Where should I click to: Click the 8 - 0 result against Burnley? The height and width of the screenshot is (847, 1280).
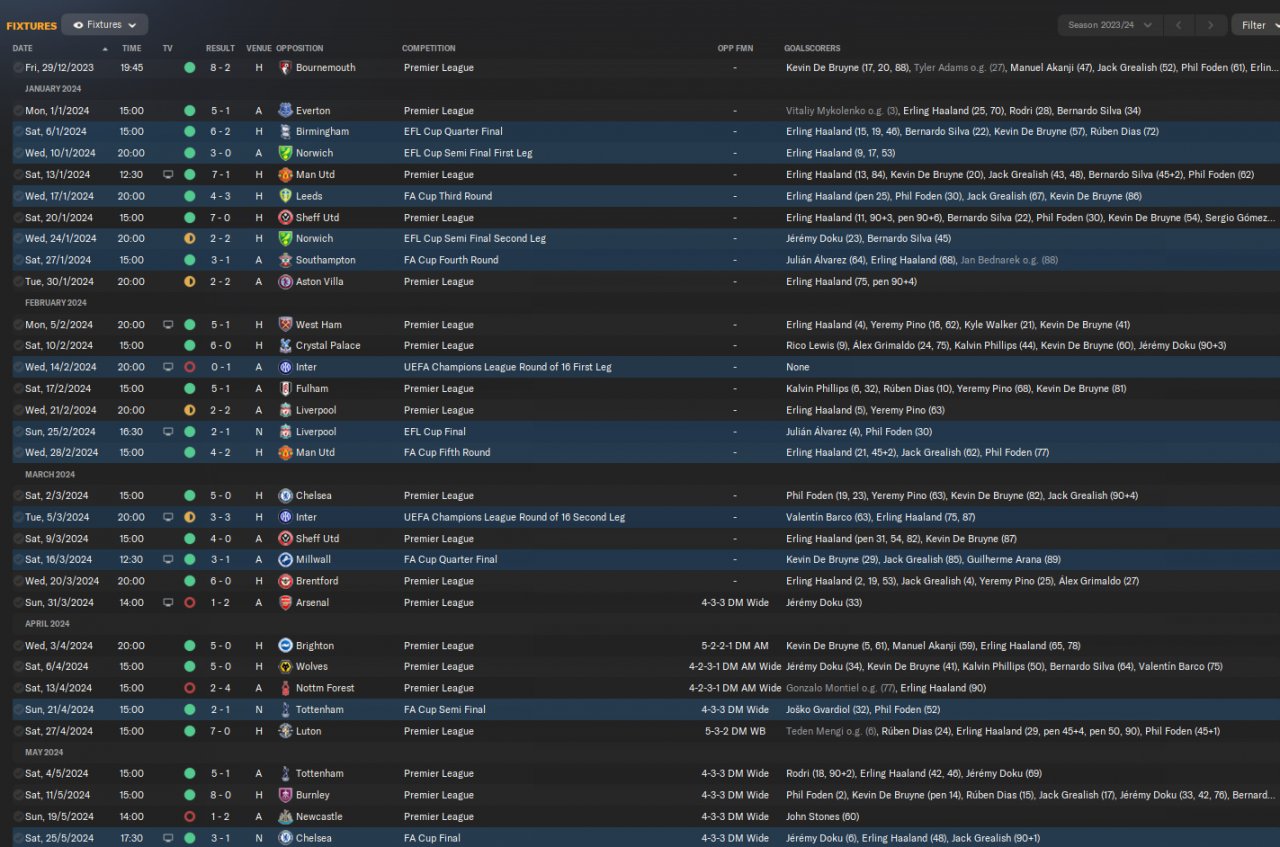point(220,795)
